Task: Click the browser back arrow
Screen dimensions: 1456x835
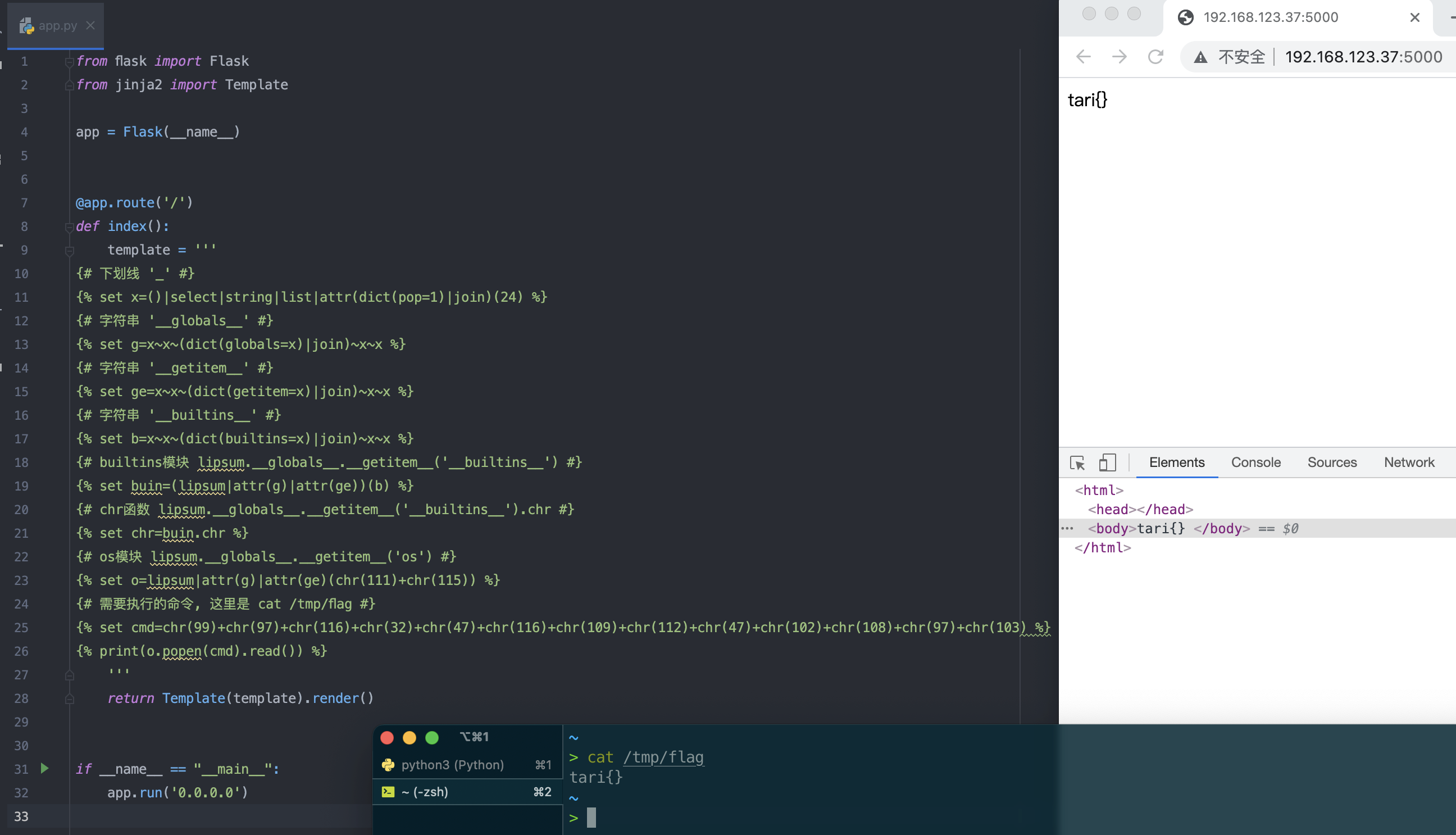Action: coord(1084,57)
